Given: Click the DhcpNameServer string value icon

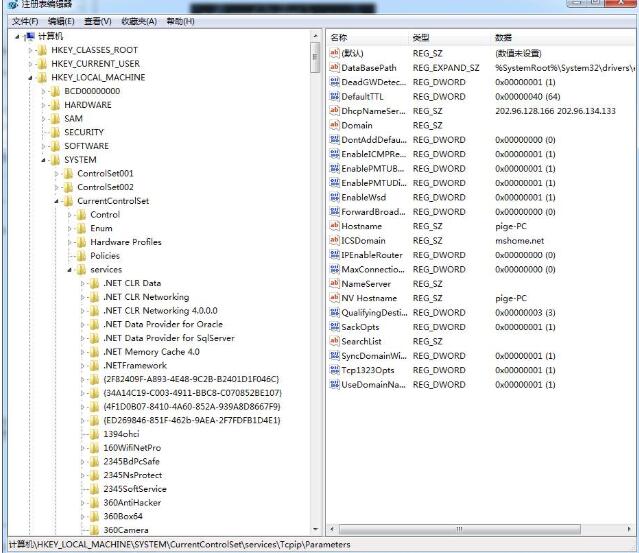Looking at the screenshot, I should point(334,111).
